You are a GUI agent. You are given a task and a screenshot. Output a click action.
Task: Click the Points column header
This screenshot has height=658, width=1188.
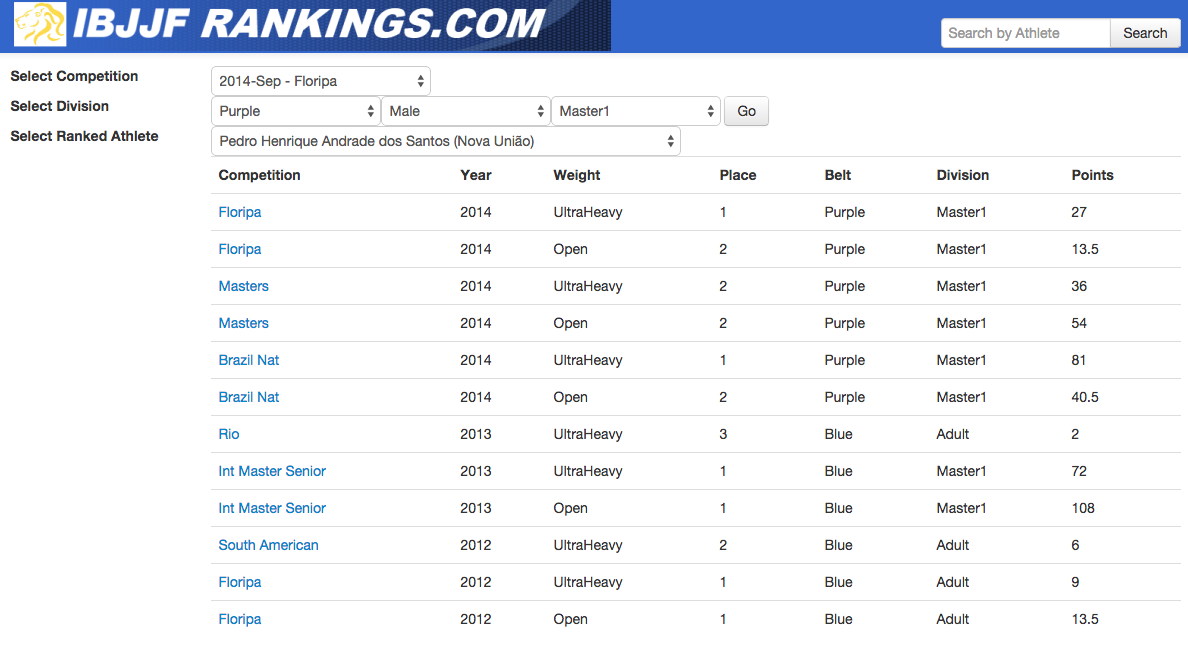click(1092, 175)
